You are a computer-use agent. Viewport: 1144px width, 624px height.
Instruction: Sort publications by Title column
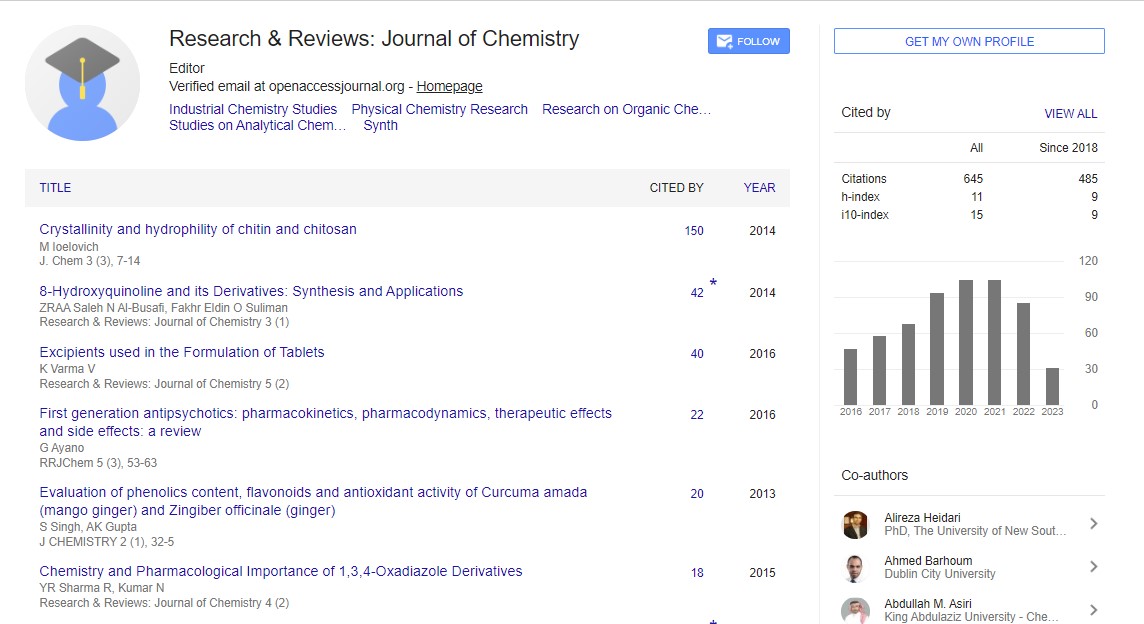click(55, 188)
